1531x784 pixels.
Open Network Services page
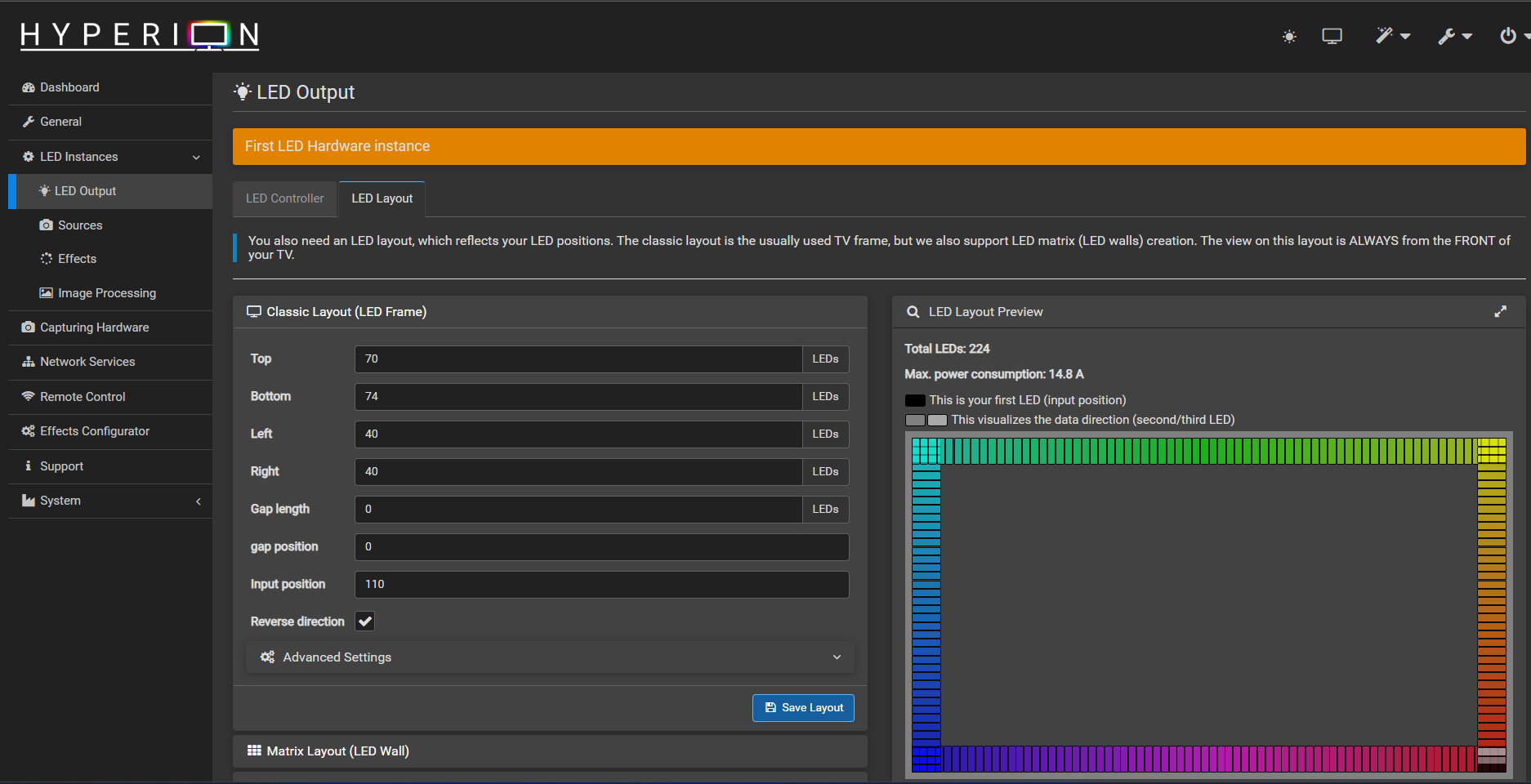point(110,362)
